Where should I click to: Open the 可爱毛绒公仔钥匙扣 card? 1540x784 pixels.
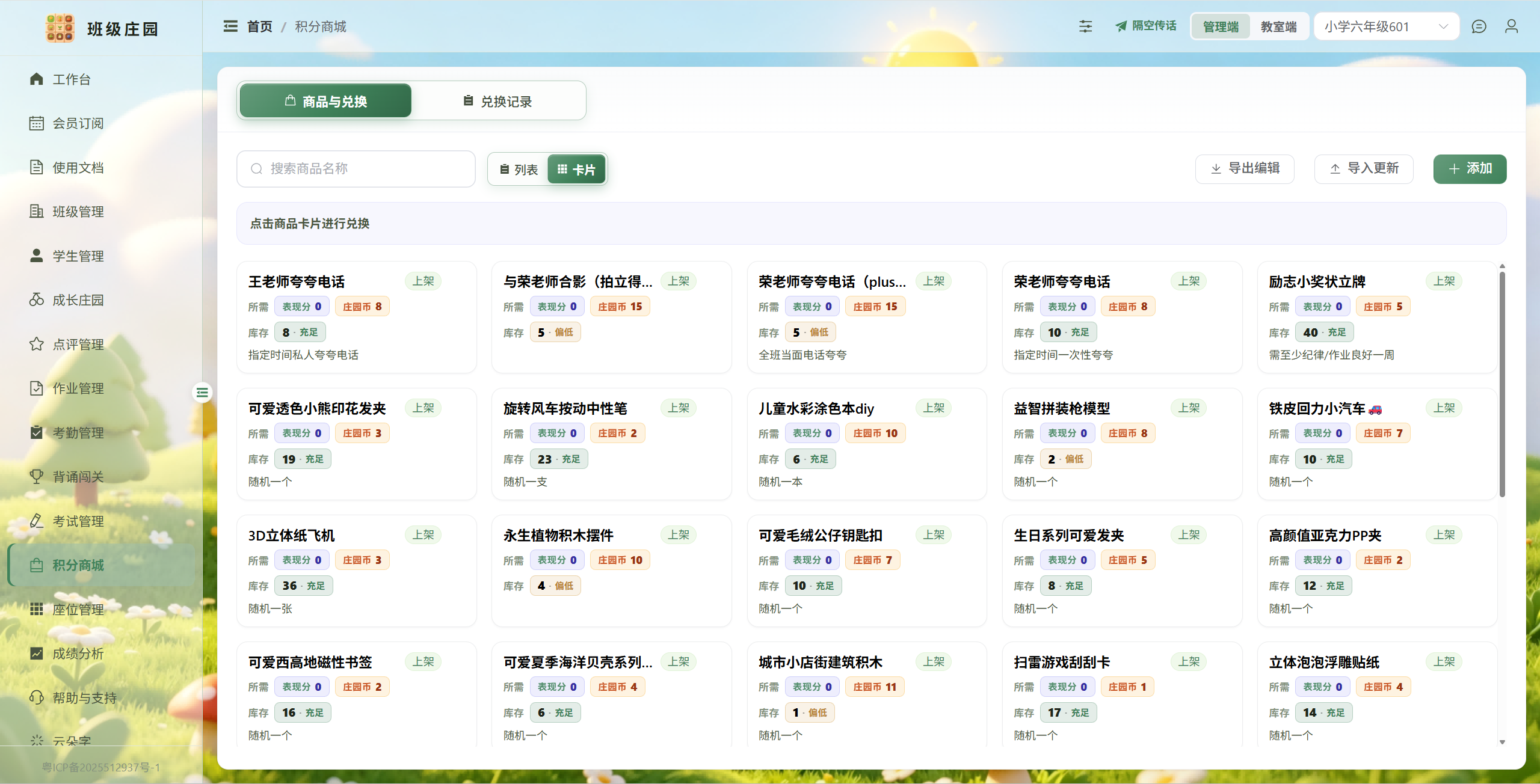click(867, 571)
